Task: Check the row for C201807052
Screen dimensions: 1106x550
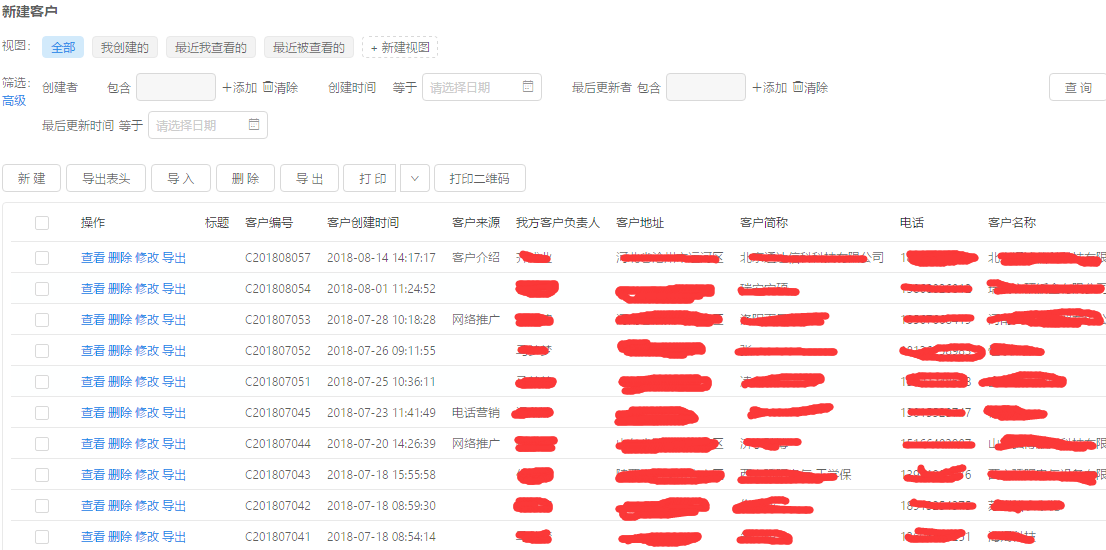Action: (x=42, y=350)
